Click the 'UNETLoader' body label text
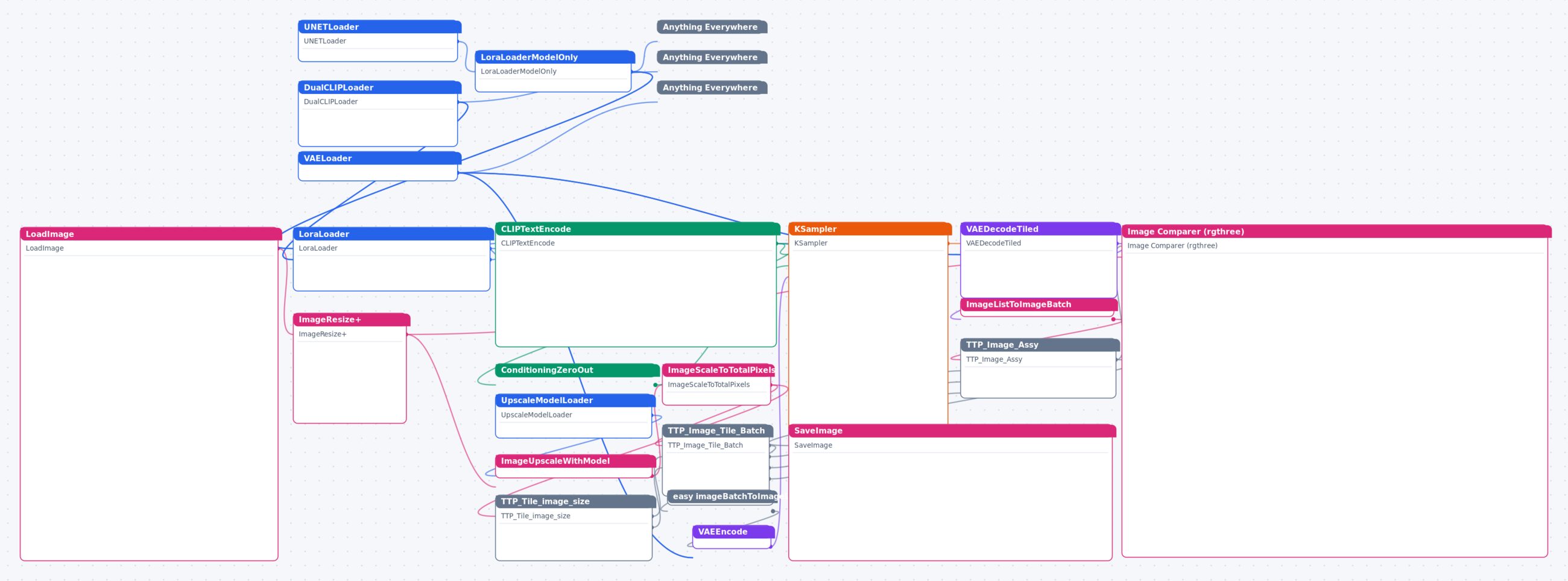This screenshot has width=1568, height=581. [325, 42]
